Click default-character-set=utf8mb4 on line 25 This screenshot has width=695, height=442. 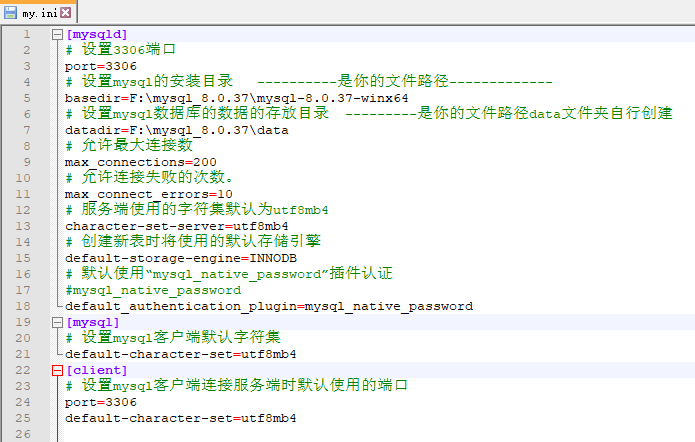180,418
